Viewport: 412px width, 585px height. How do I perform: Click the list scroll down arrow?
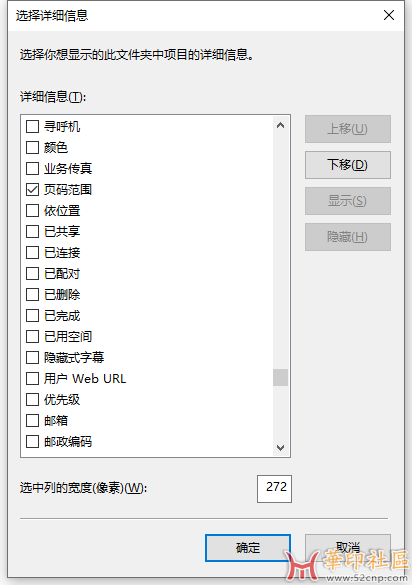(281, 447)
